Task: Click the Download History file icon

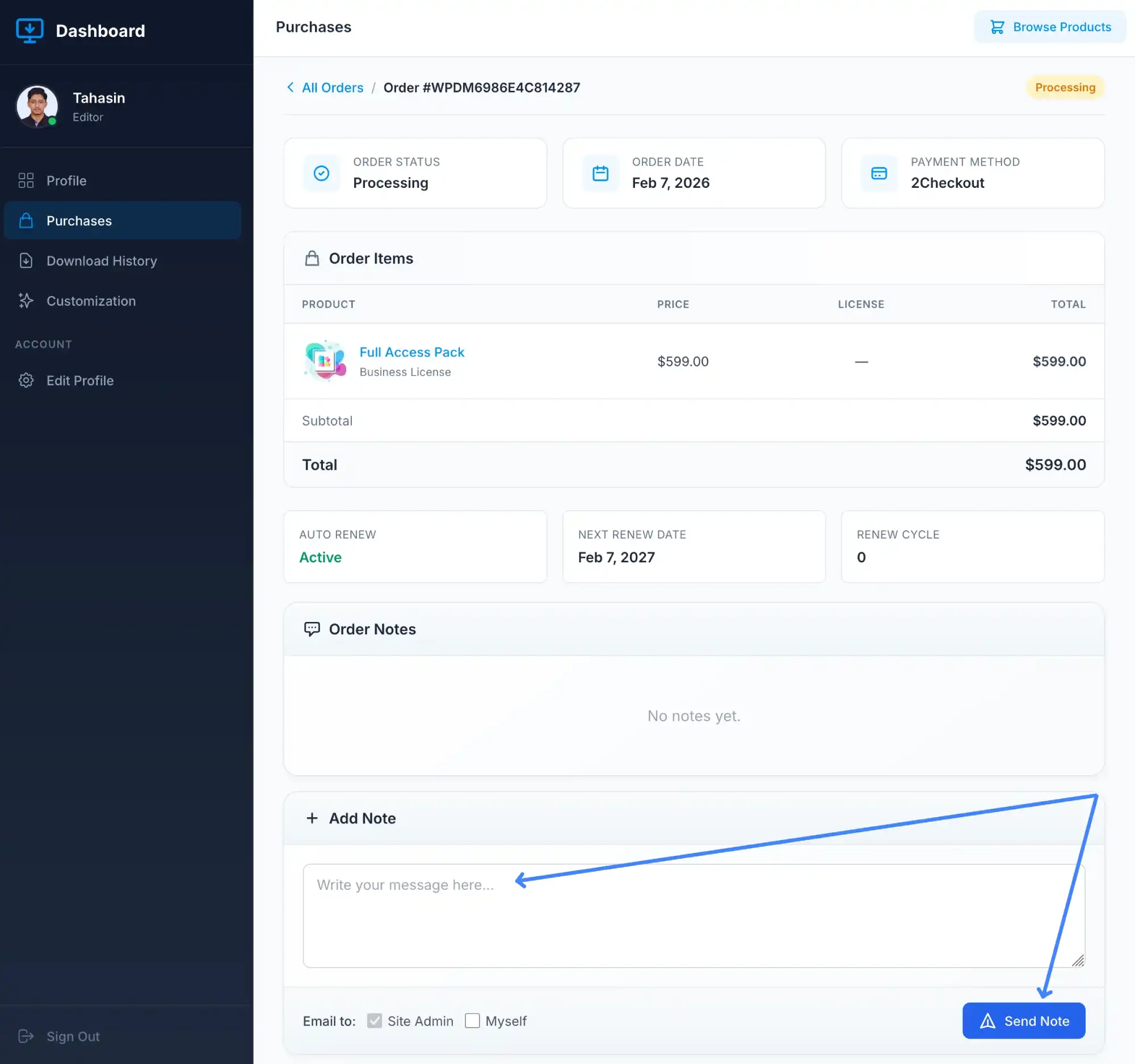Action: [x=26, y=261]
